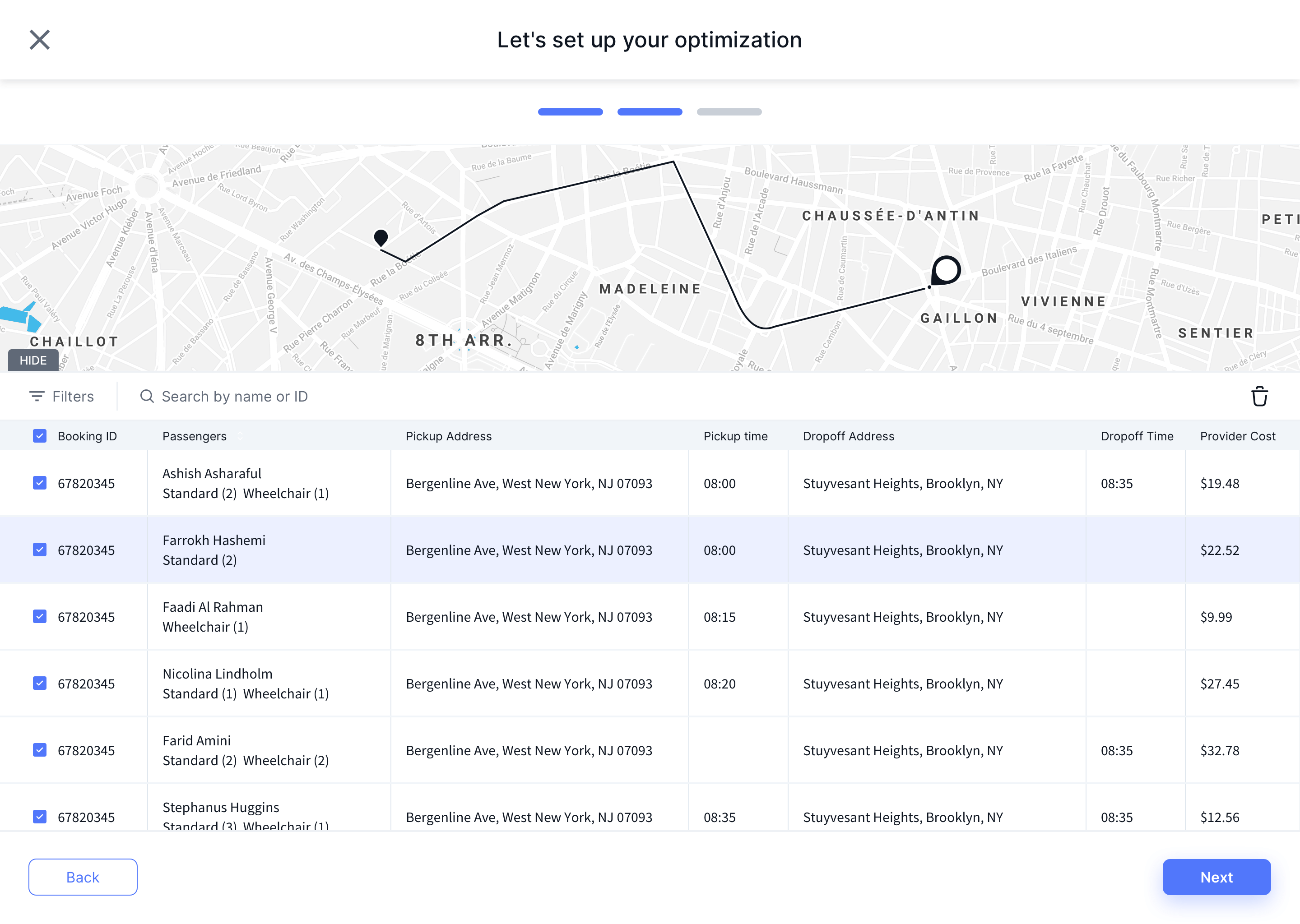Click the Passengers column sort arrows
Image resolution: width=1300 pixels, height=924 pixels.
point(240,436)
